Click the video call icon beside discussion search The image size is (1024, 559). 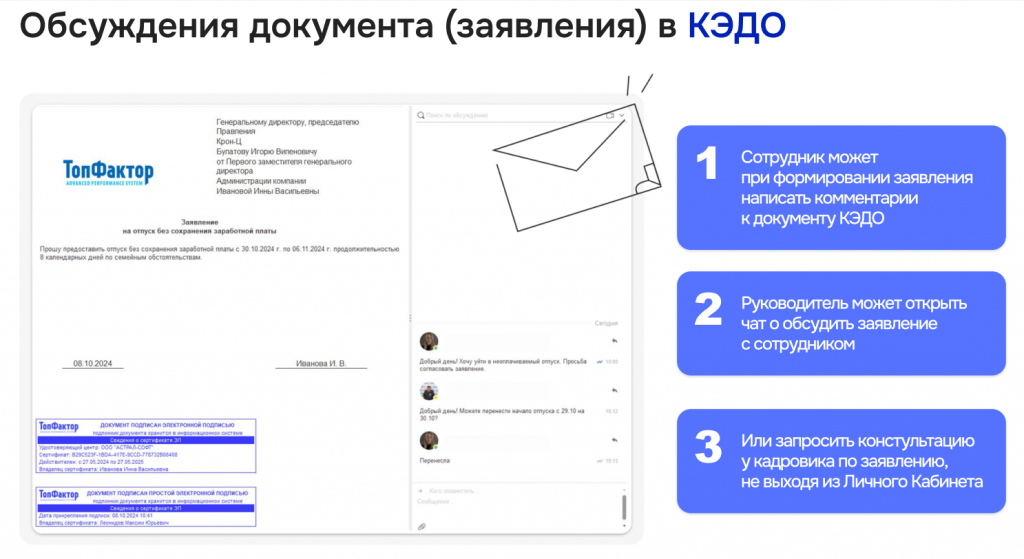click(610, 115)
